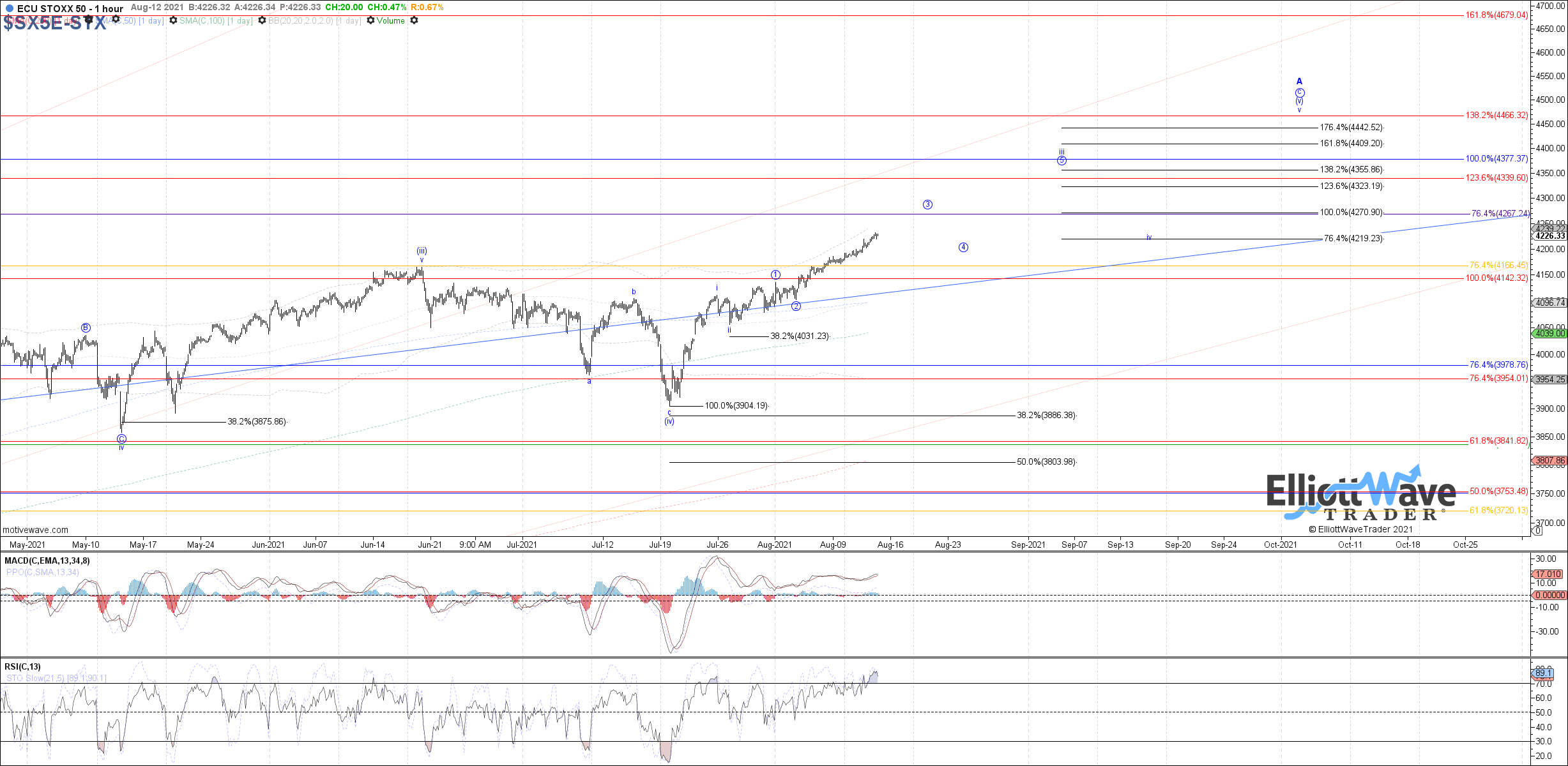Click the gear icon next to Volume
The image size is (1568, 766).
[414, 20]
